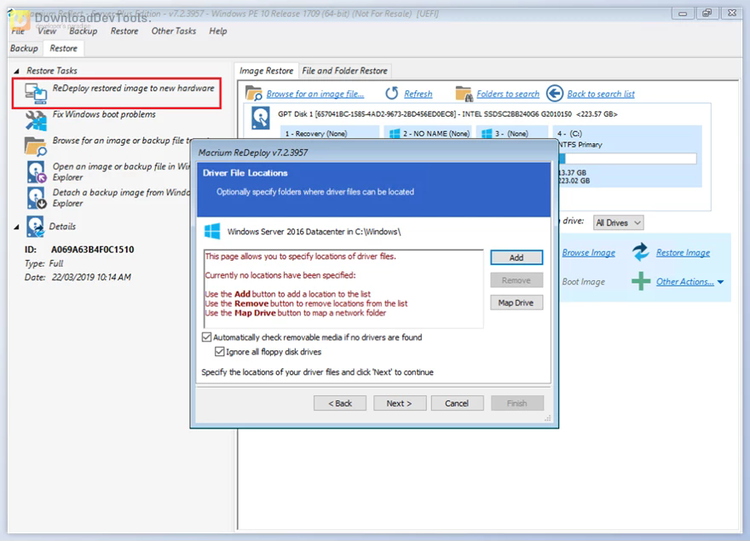Select the Restore tab below menu bar
The height and width of the screenshot is (541, 750).
click(63, 48)
